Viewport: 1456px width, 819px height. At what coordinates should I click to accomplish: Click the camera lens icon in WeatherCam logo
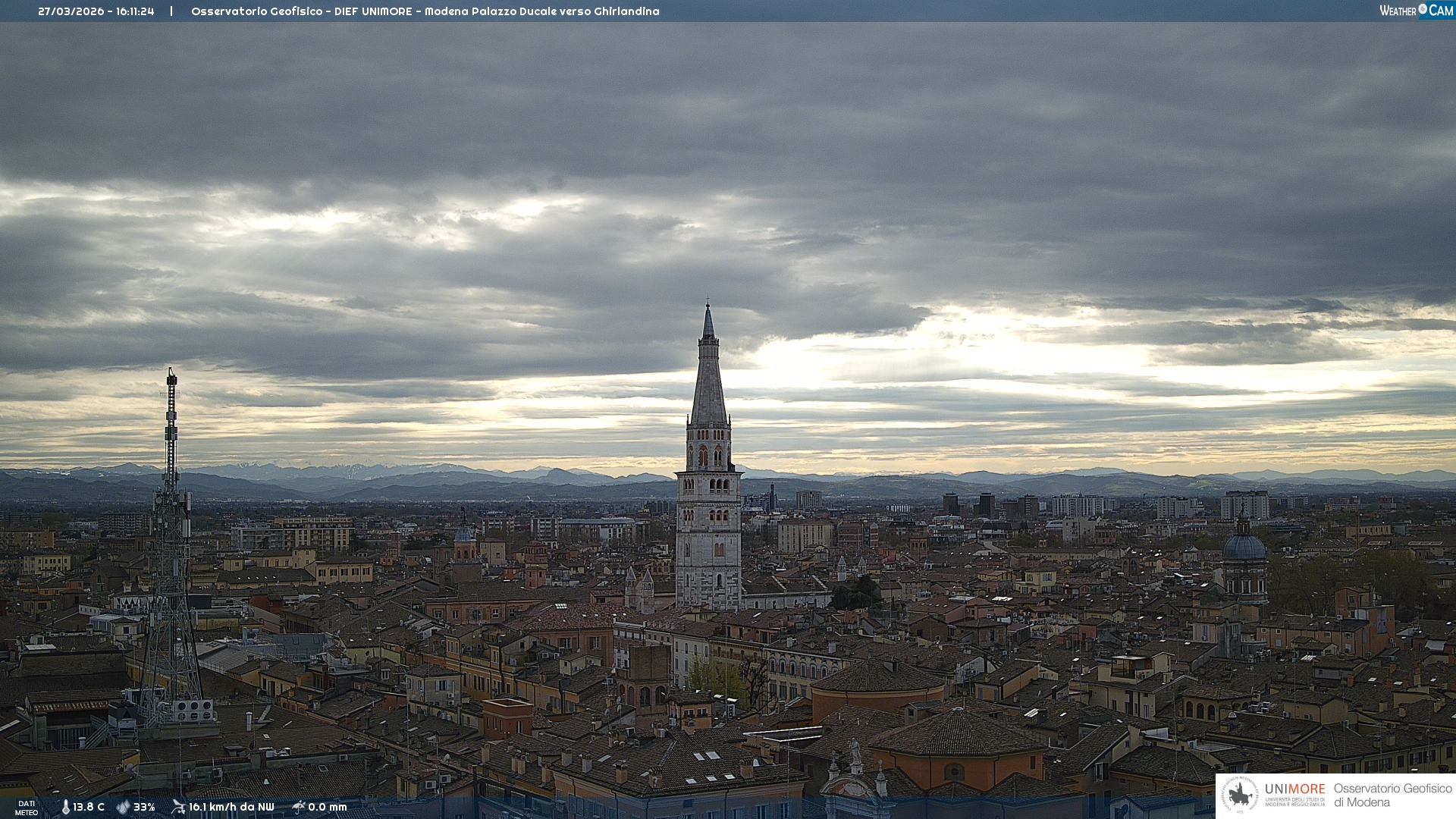pyautogui.click(x=1423, y=9)
